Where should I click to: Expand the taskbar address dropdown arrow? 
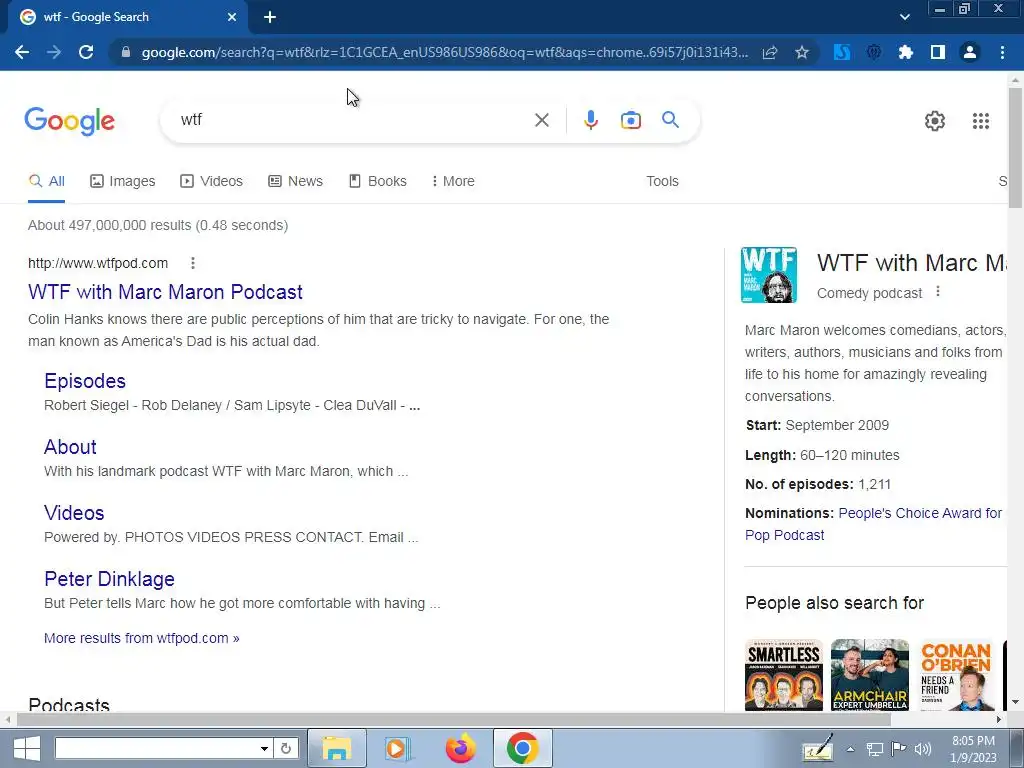coord(264,748)
